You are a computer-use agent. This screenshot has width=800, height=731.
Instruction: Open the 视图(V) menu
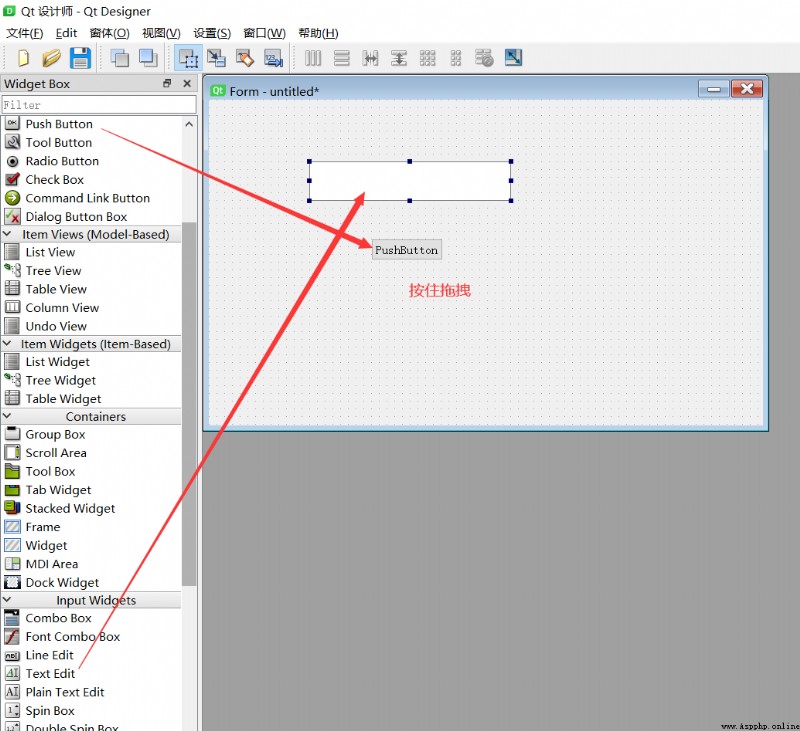tap(161, 33)
